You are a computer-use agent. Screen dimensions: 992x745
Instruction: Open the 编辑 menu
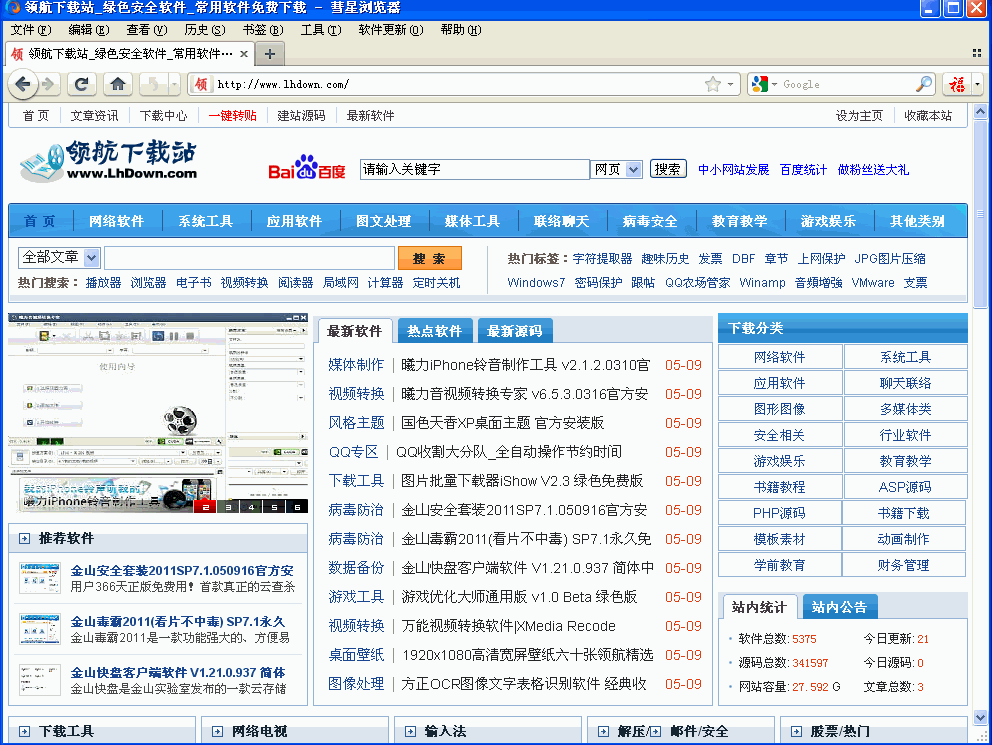(89, 30)
